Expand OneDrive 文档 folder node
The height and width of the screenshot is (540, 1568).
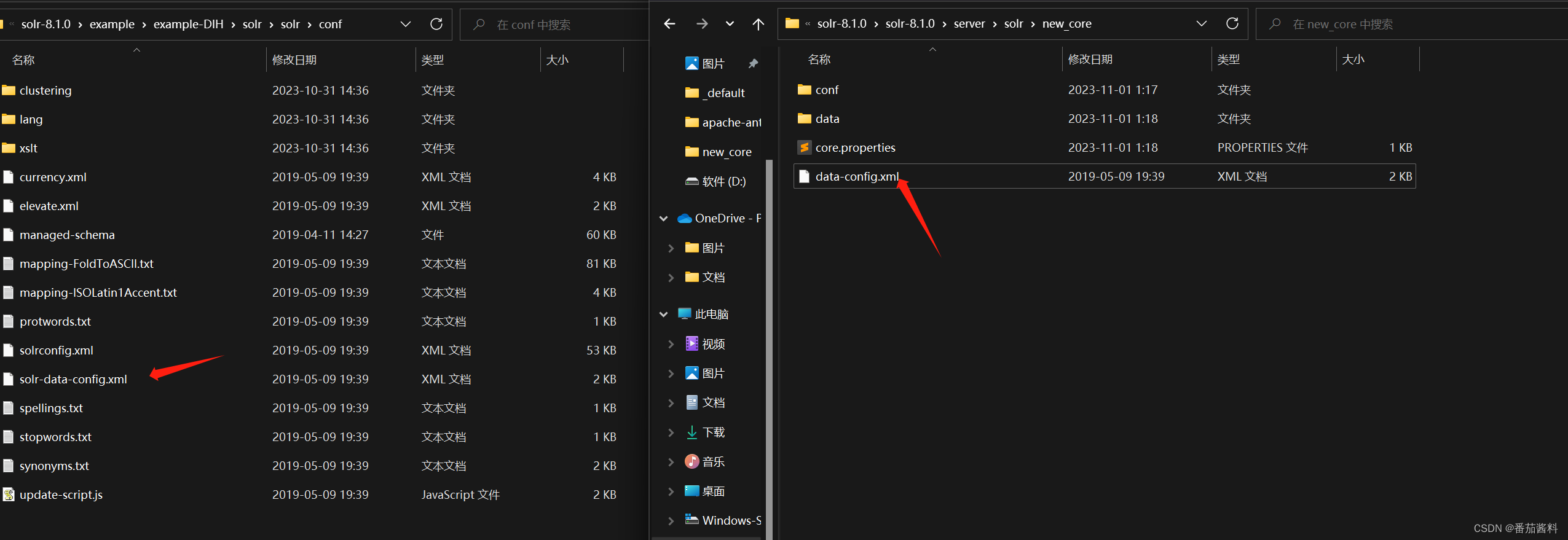671,277
